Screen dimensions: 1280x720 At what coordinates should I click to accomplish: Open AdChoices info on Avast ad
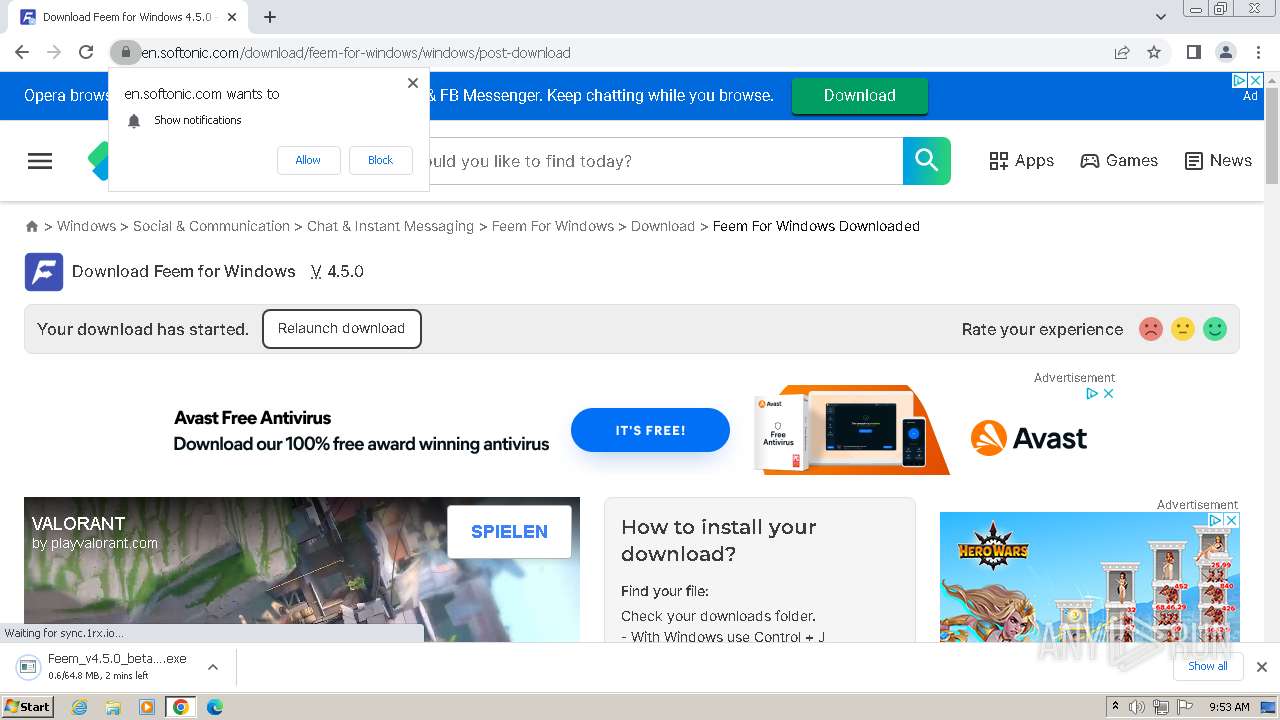[x=1093, y=394]
